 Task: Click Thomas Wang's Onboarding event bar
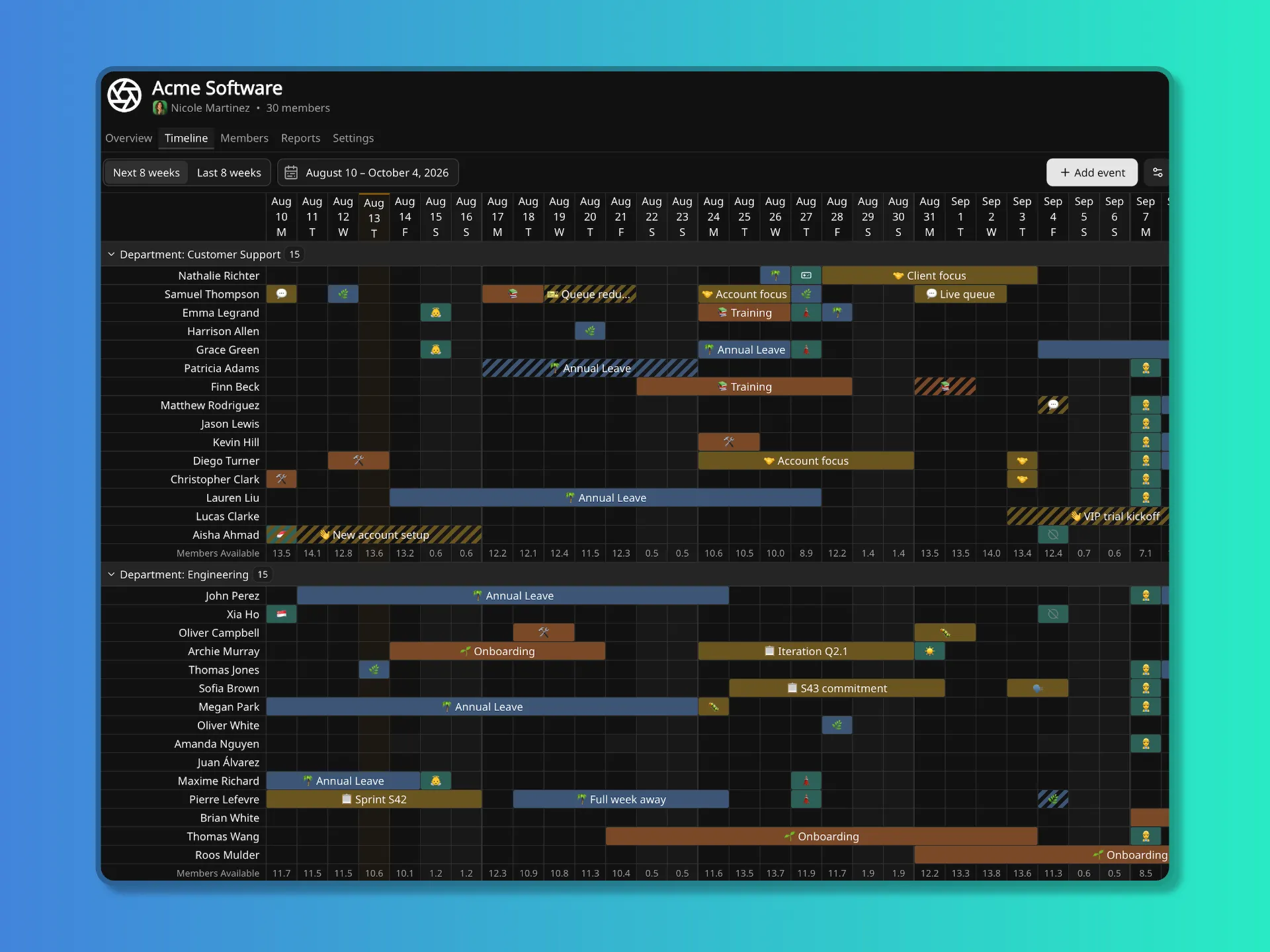pyautogui.click(x=822, y=836)
